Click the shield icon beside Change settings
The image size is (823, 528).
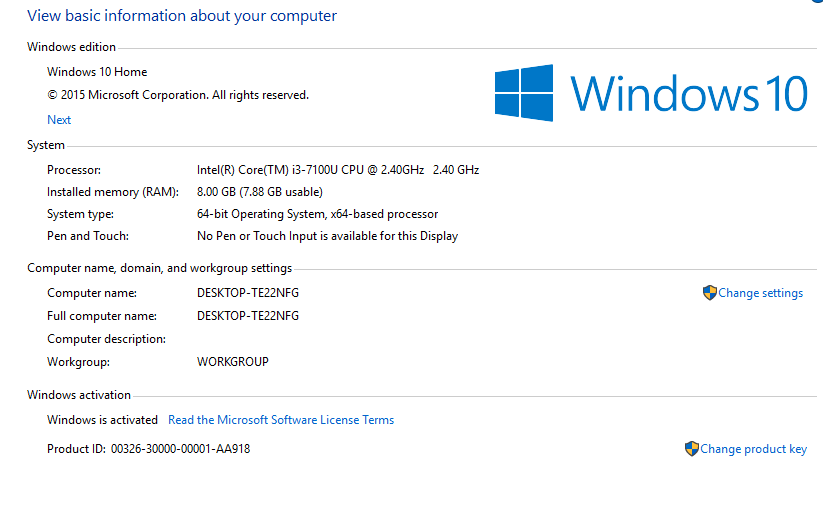(x=710, y=293)
